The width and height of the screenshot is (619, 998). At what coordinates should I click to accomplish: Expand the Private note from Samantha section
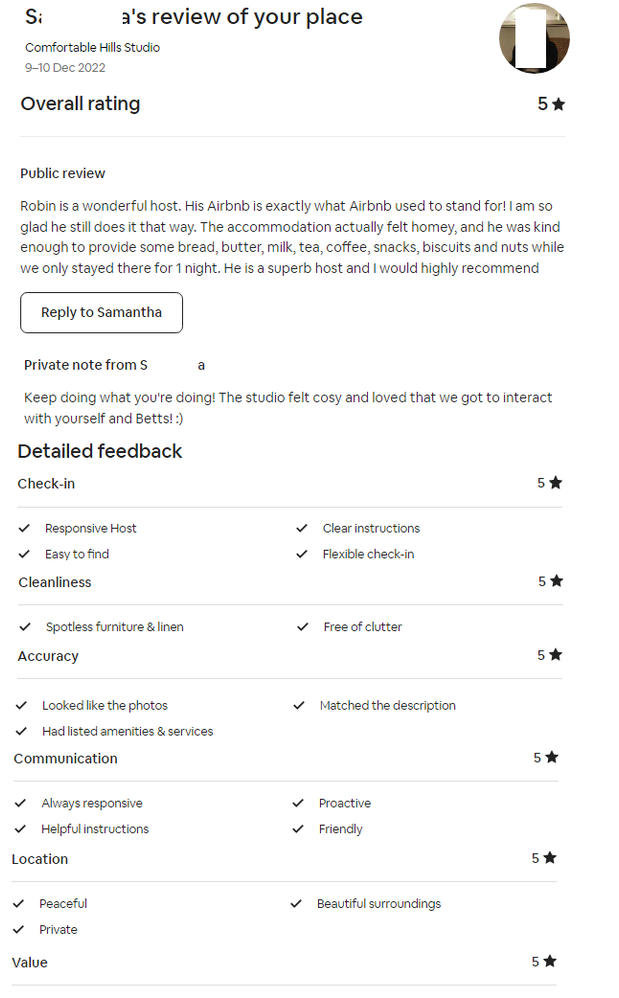(111, 365)
